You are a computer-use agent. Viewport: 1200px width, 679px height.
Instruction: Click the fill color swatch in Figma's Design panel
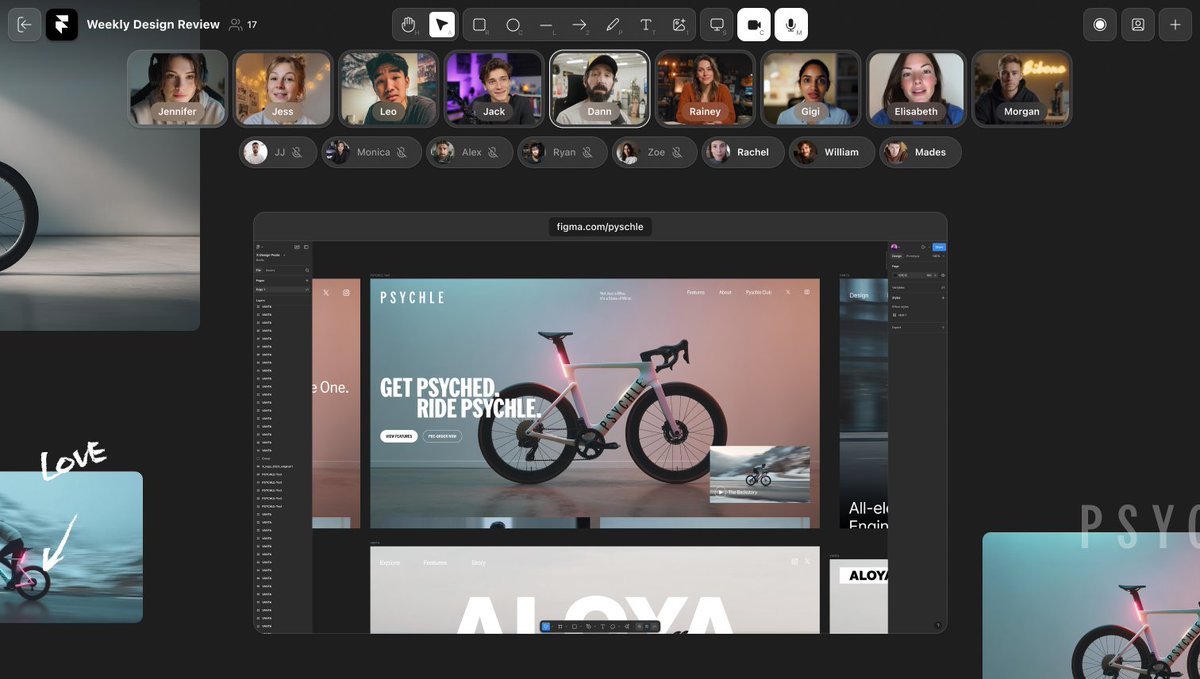pos(895,275)
